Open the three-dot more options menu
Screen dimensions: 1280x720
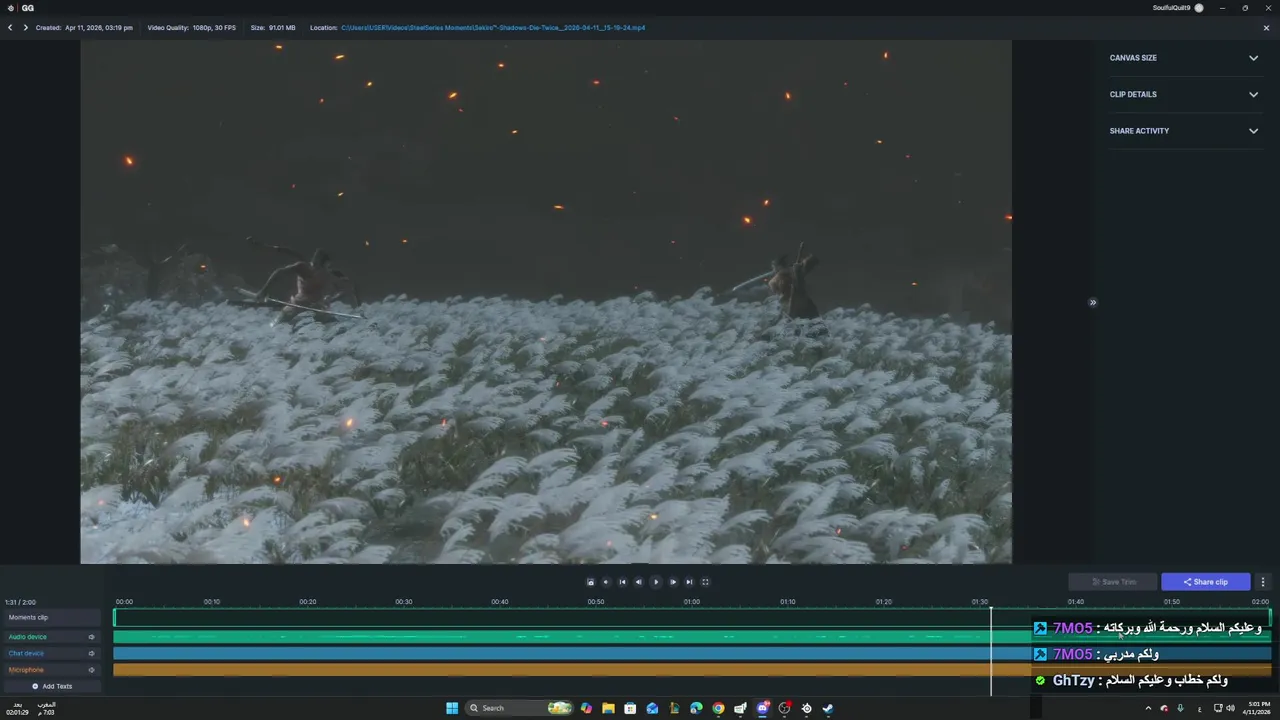pyautogui.click(x=1263, y=582)
